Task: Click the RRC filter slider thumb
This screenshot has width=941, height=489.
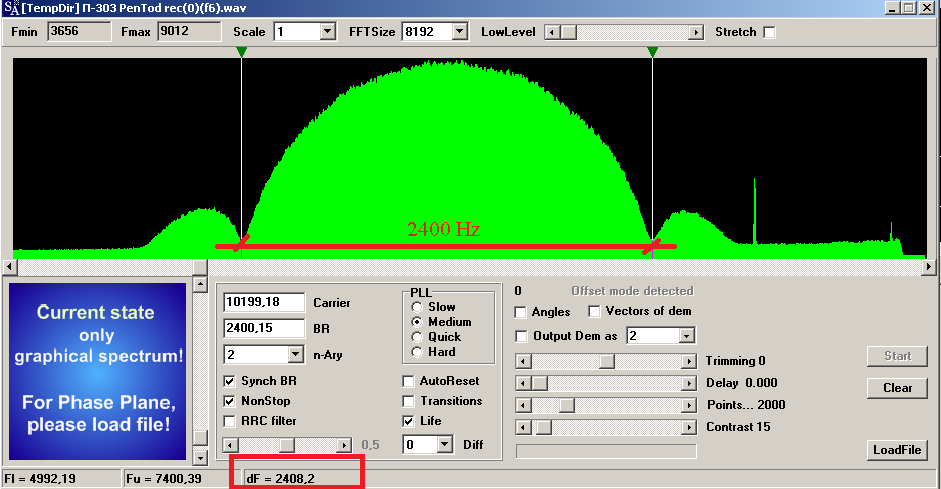Action: point(287,445)
